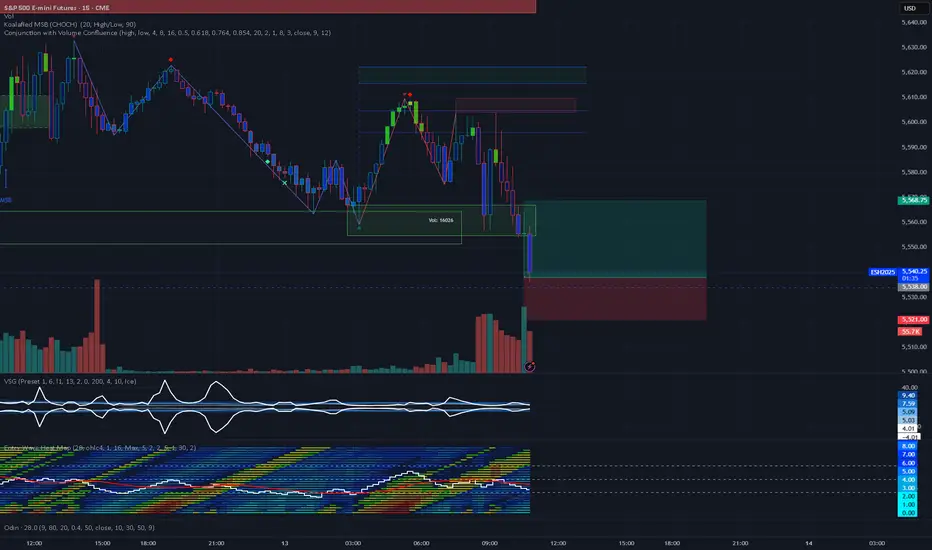Click the red diamond marker near 18:00 peak
The image size is (932, 550).
(x=171, y=60)
